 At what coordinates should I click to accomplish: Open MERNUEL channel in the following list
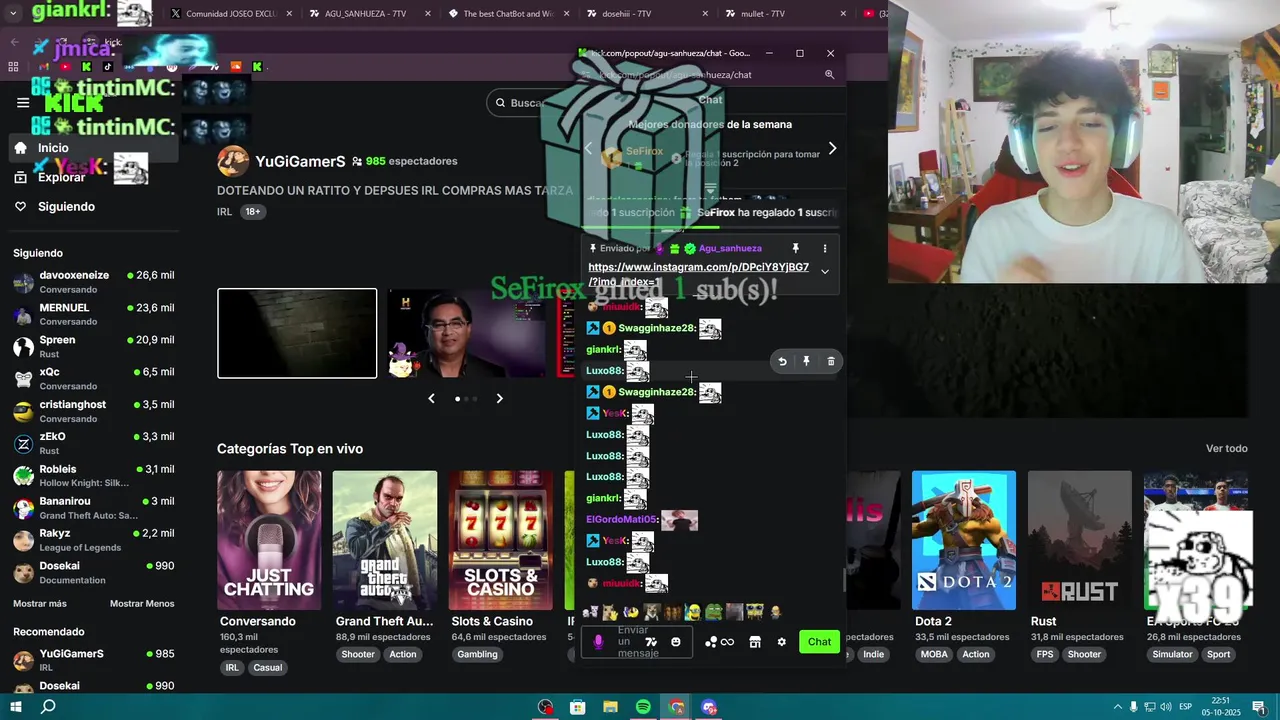click(93, 314)
